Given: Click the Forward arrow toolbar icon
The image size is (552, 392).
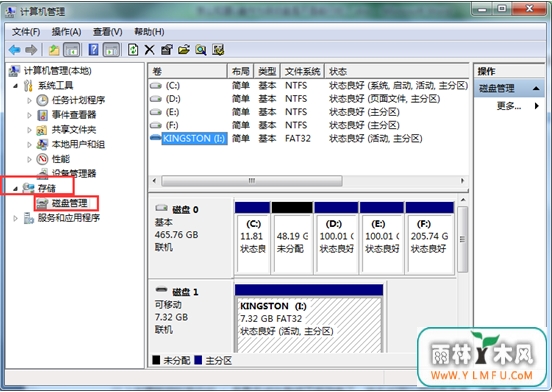Looking at the screenshot, I should (x=31, y=50).
